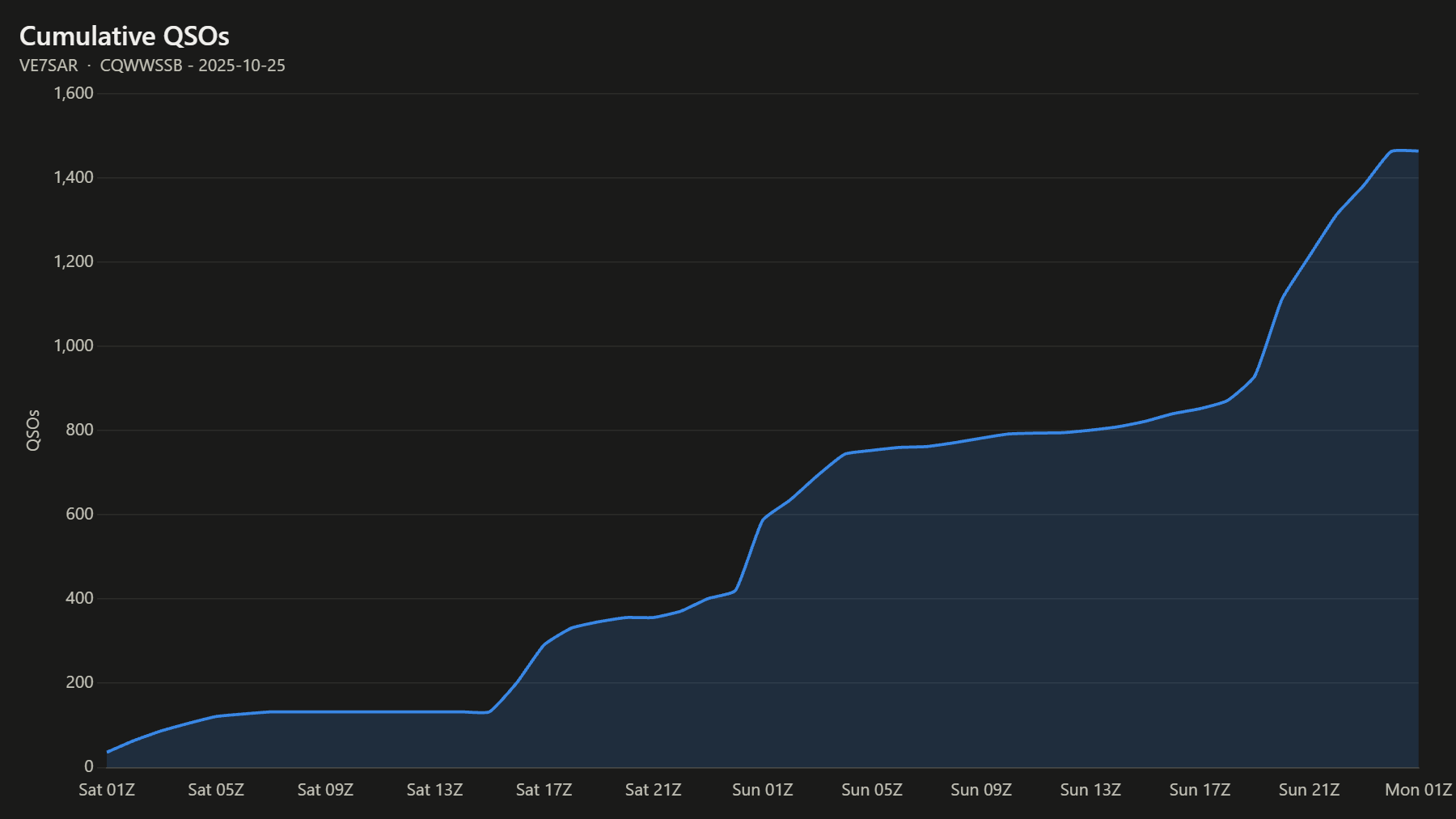Image resolution: width=1456 pixels, height=819 pixels.
Task: Click the 1,400 y-axis label
Action: coord(74,177)
